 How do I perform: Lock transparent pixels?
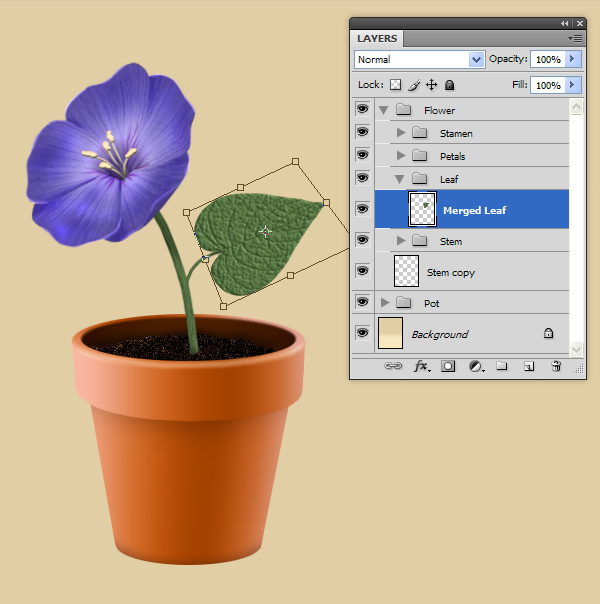point(395,86)
